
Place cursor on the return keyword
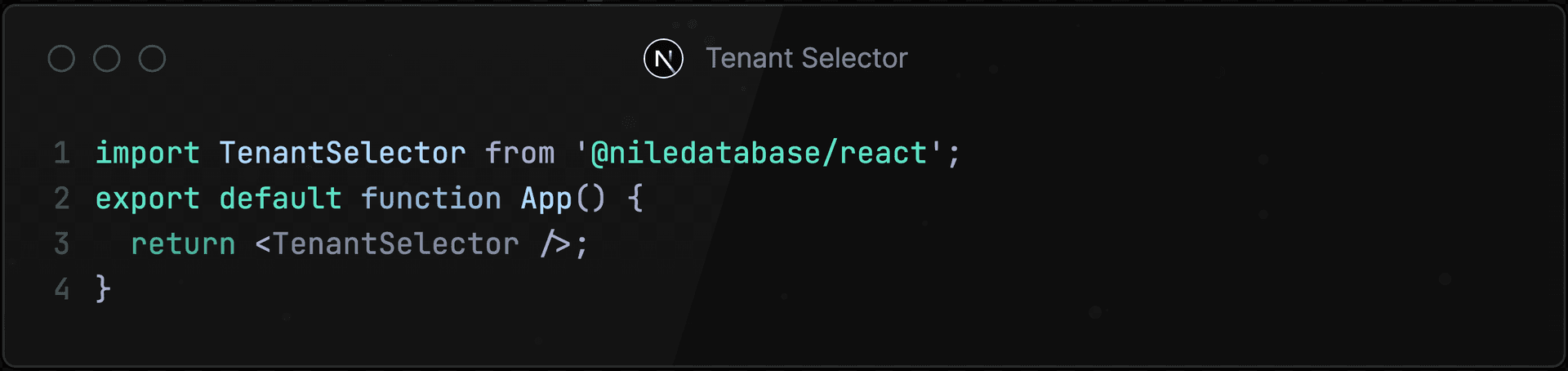point(183,244)
